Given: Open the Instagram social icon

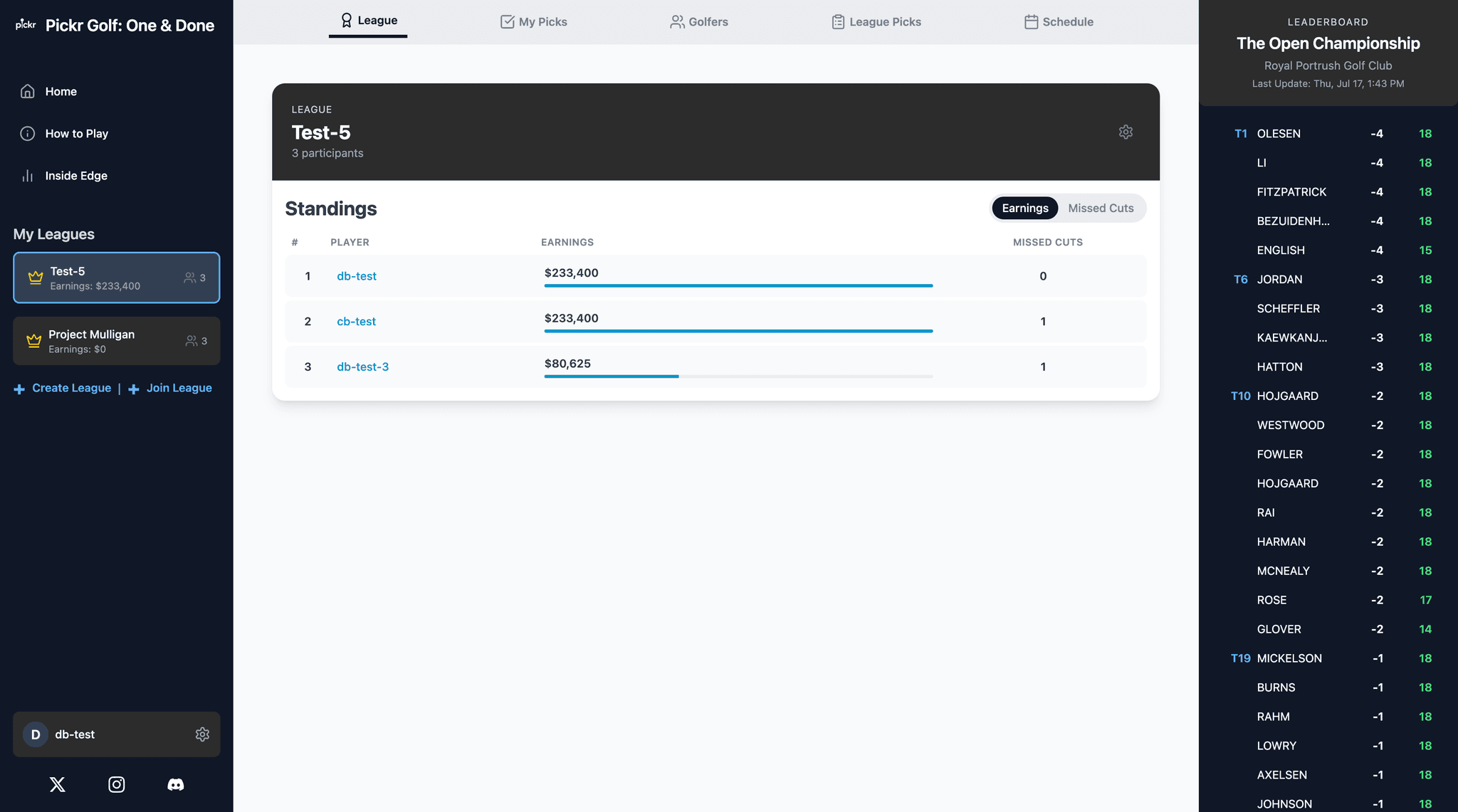Looking at the screenshot, I should coord(117,784).
